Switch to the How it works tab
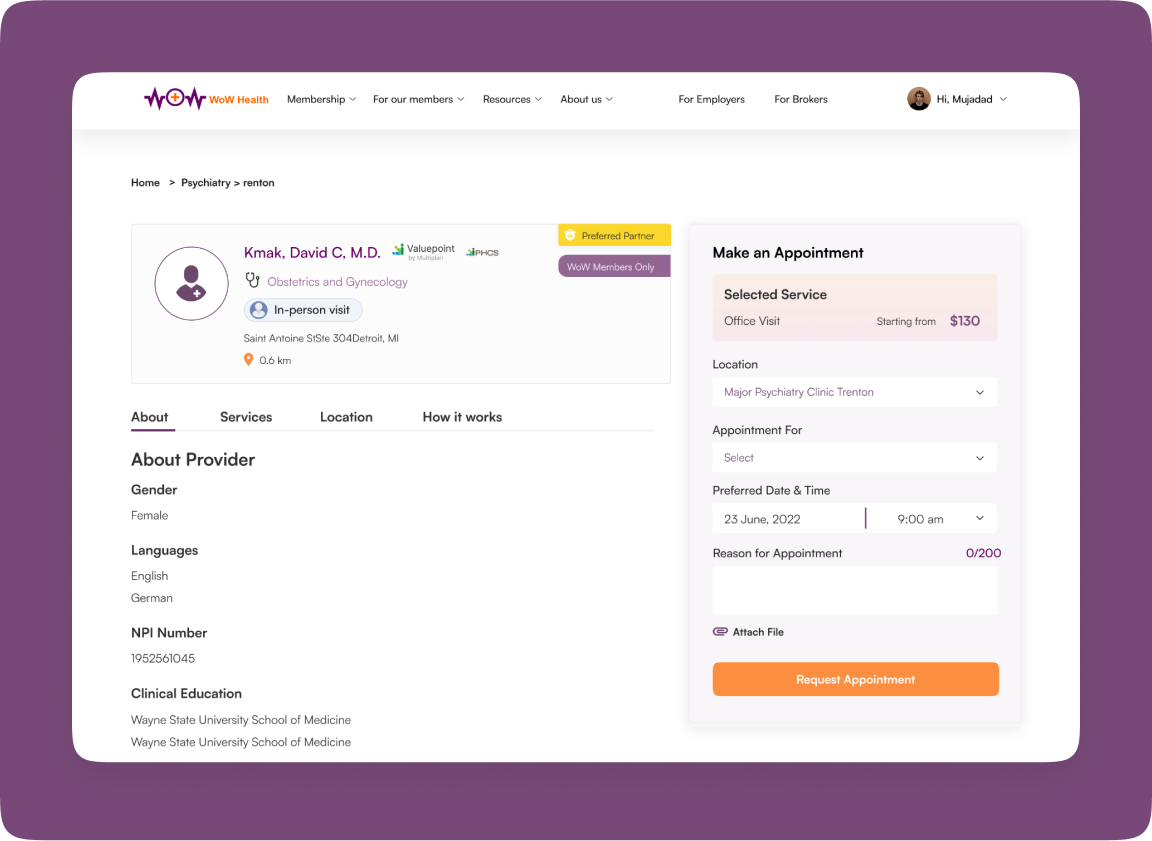 (x=462, y=417)
